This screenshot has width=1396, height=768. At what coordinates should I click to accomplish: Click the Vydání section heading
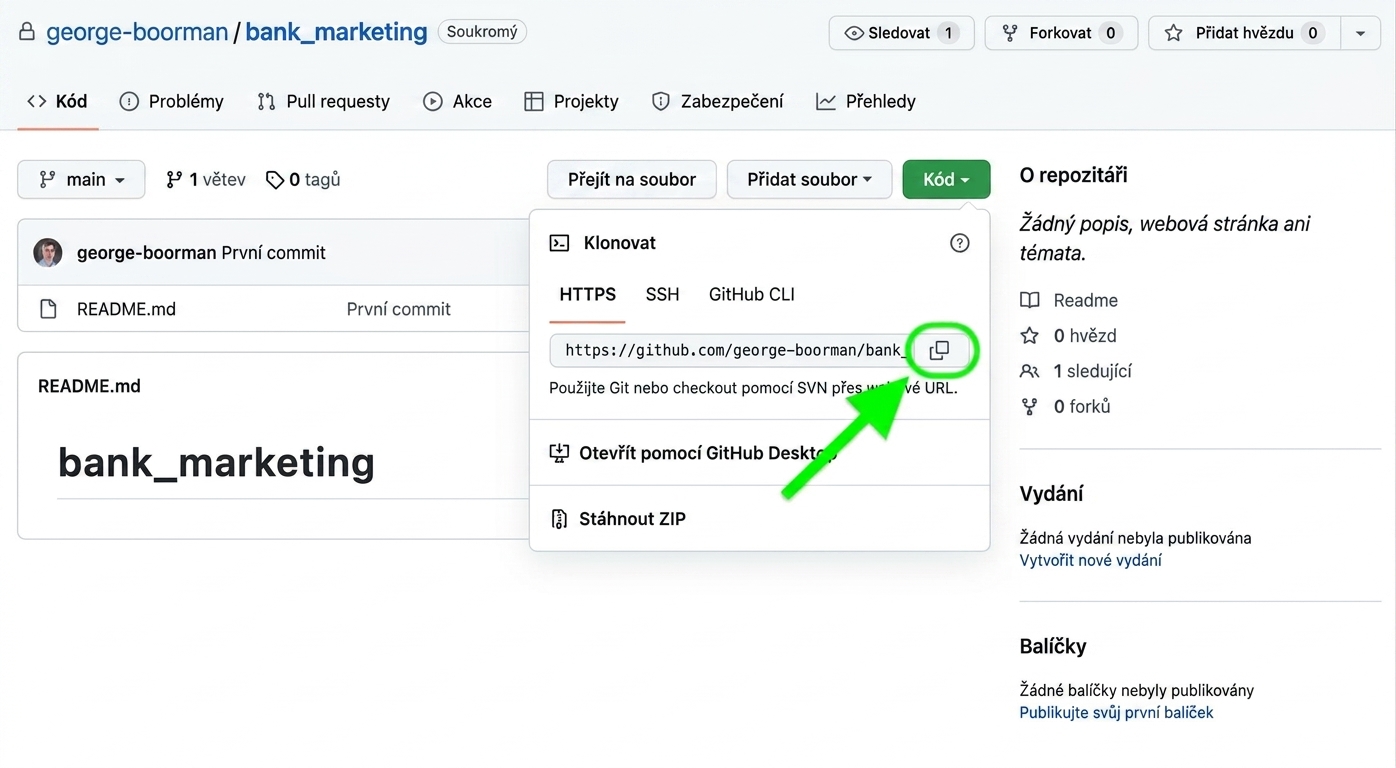click(1051, 494)
